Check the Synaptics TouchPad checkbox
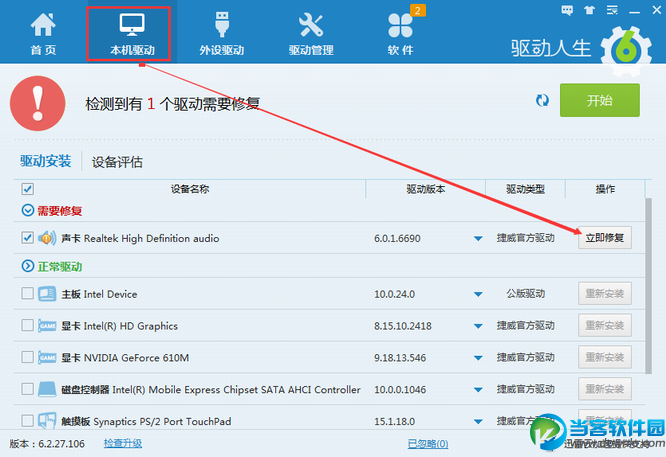Viewport: 666px width, 457px height. tap(28, 420)
